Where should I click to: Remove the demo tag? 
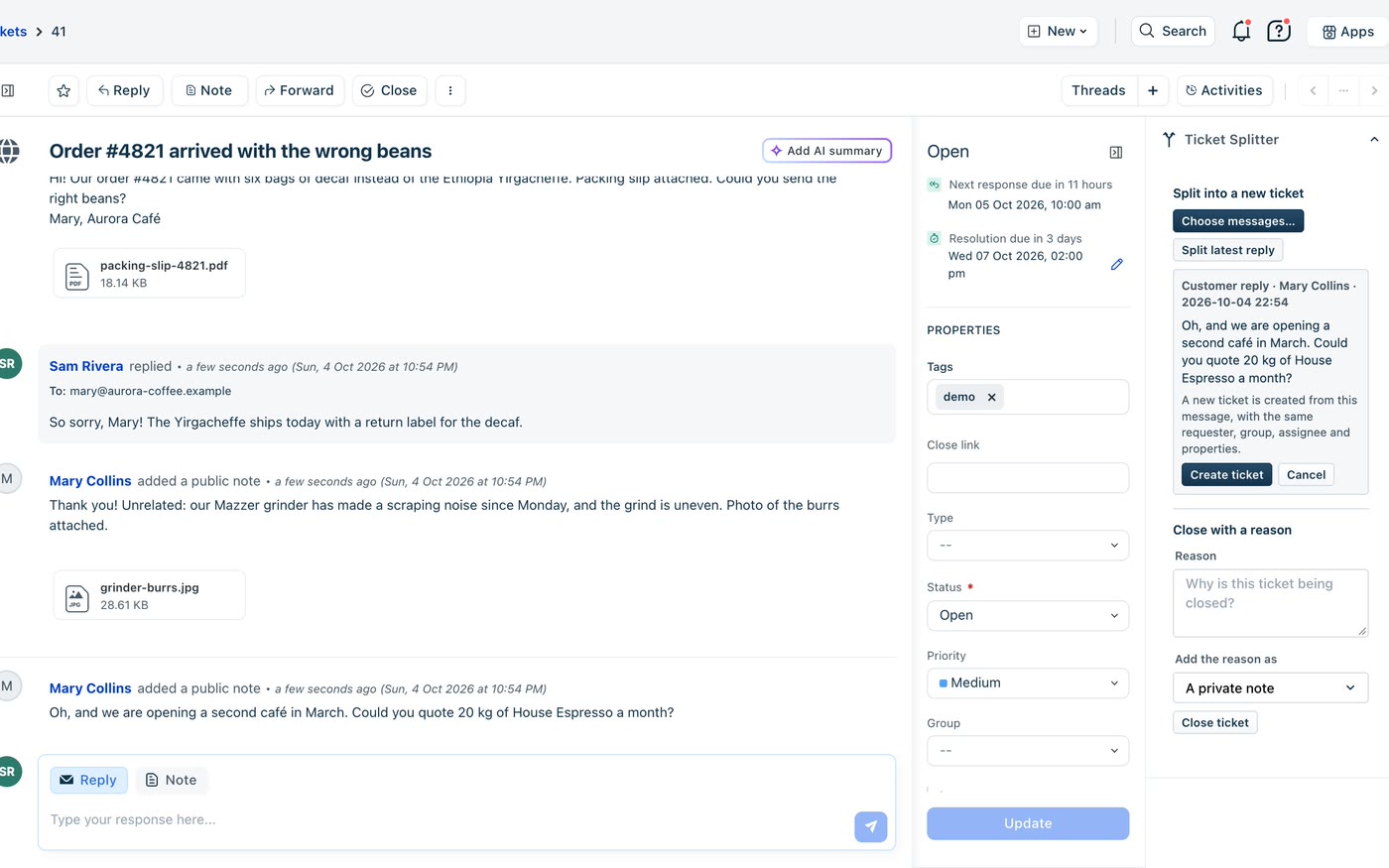tap(991, 397)
